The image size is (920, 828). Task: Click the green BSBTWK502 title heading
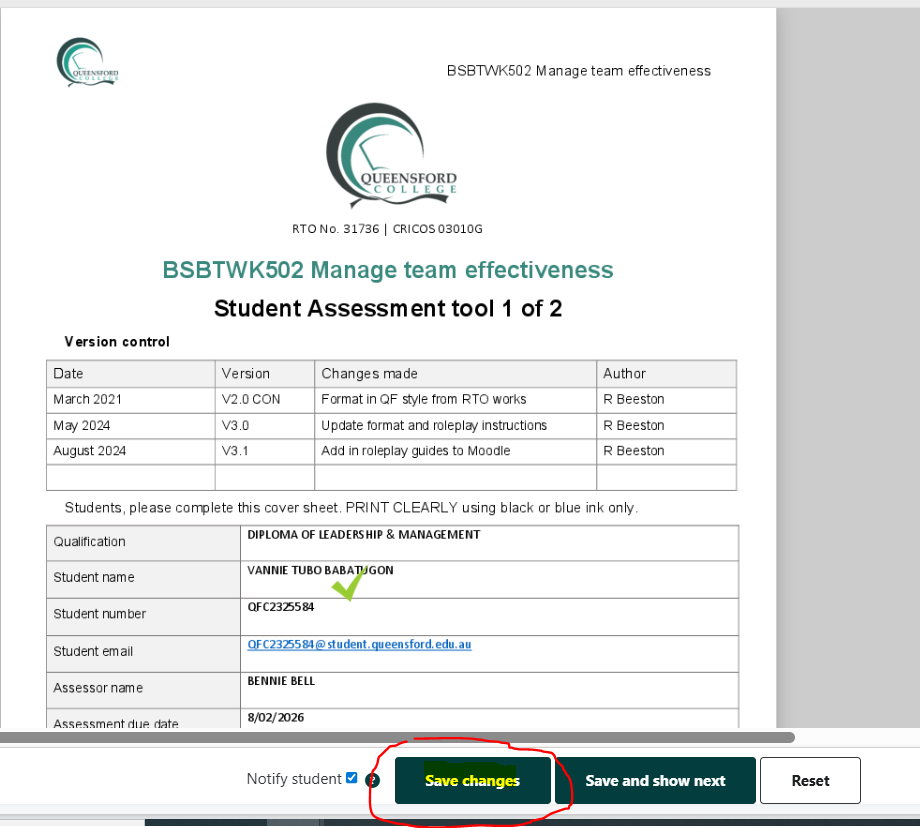(x=387, y=270)
